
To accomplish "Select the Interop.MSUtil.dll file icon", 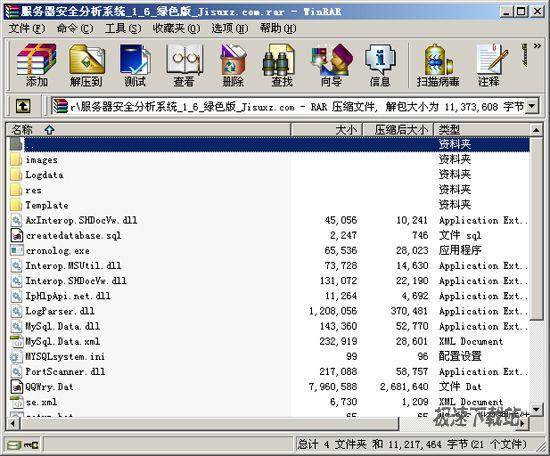I will coord(16,266).
